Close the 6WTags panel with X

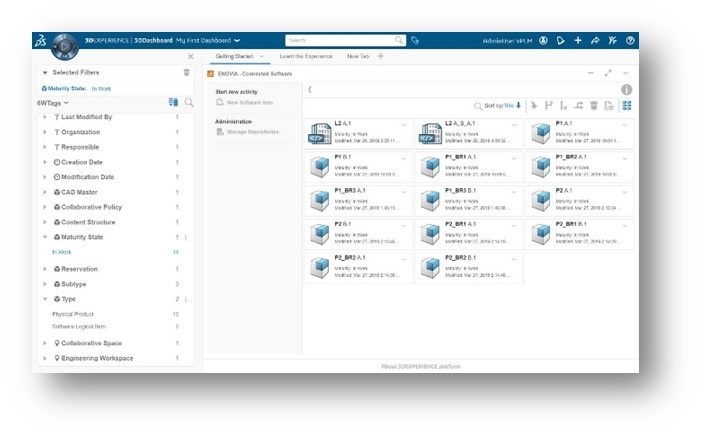pos(191,56)
